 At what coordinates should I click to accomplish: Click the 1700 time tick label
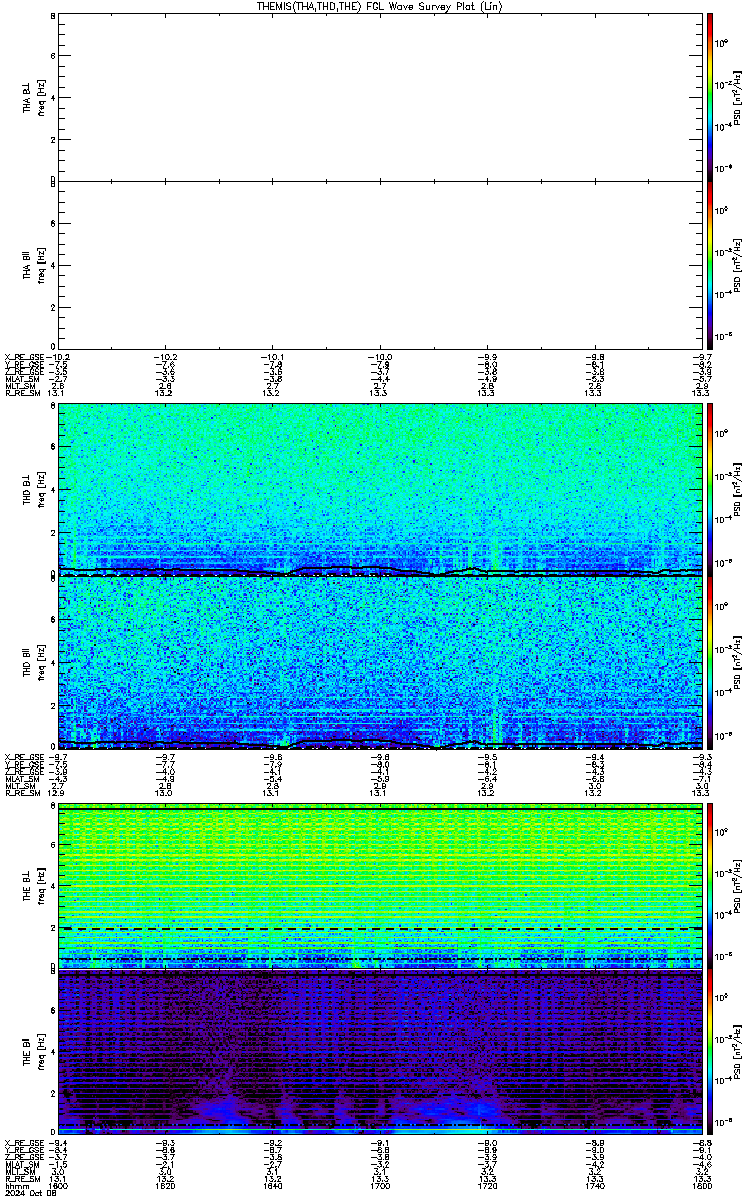tap(379, 1186)
